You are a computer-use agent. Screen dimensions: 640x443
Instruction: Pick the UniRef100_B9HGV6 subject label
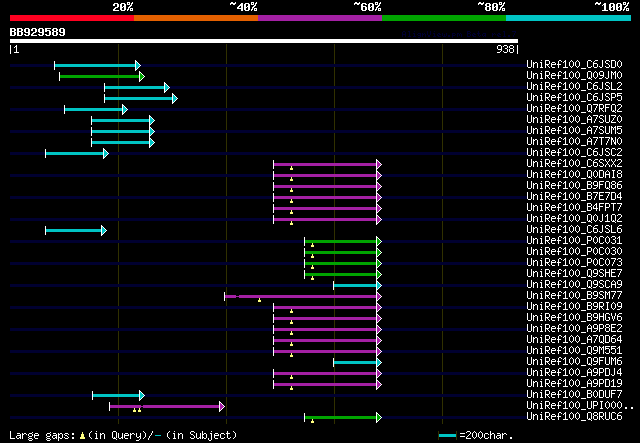(574, 318)
